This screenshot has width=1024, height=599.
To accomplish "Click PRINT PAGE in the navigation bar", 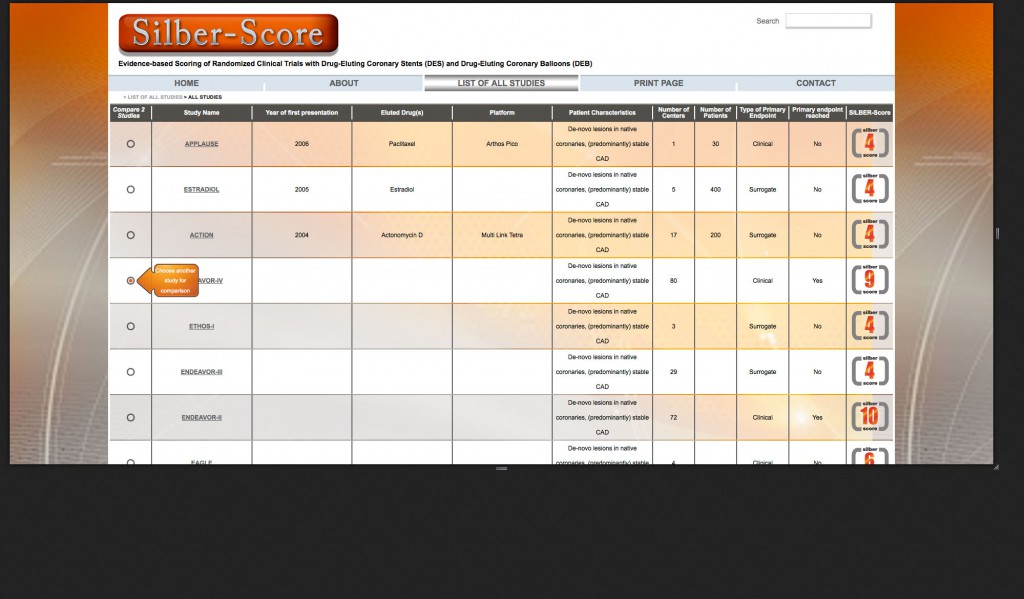I will click(658, 83).
